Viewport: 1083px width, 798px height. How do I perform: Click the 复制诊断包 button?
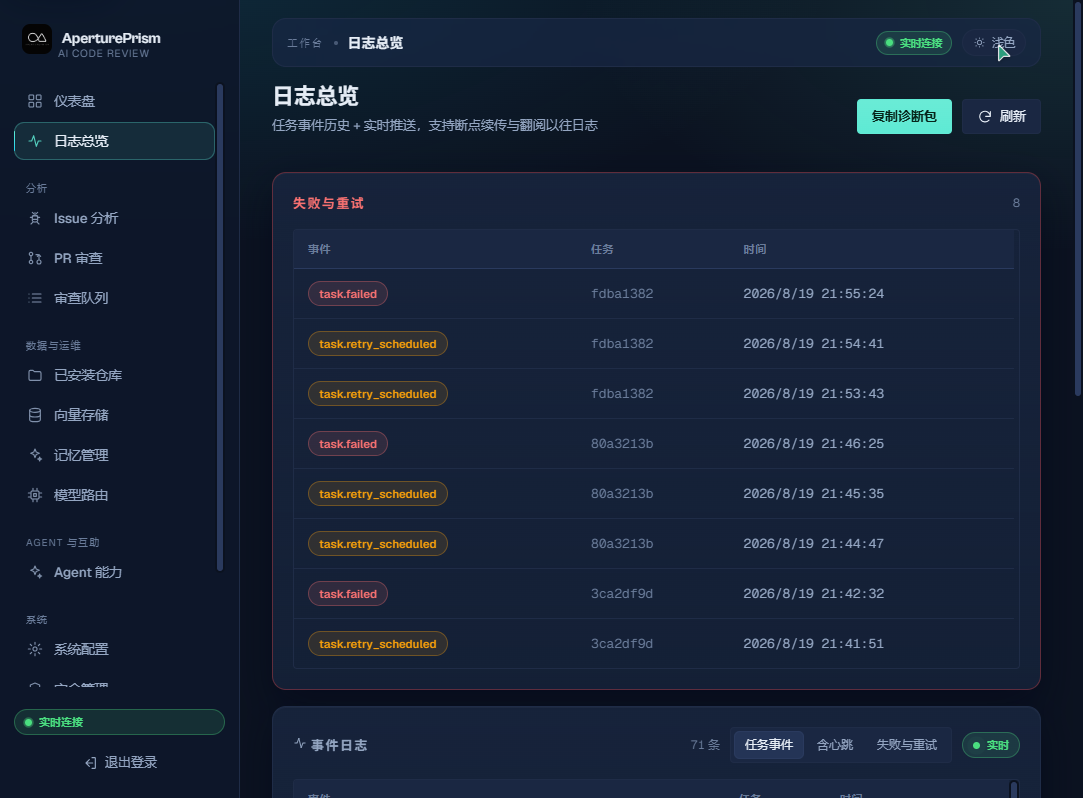[x=904, y=117]
